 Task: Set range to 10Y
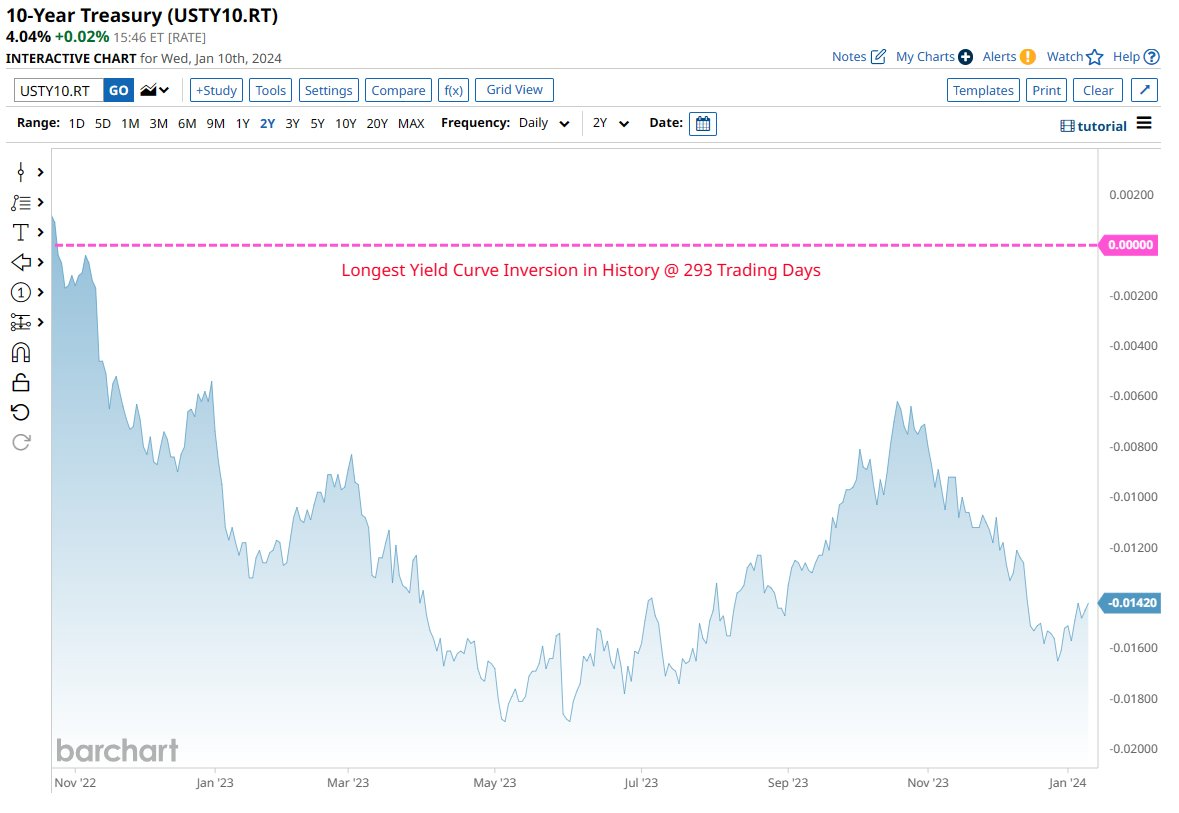click(346, 123)
